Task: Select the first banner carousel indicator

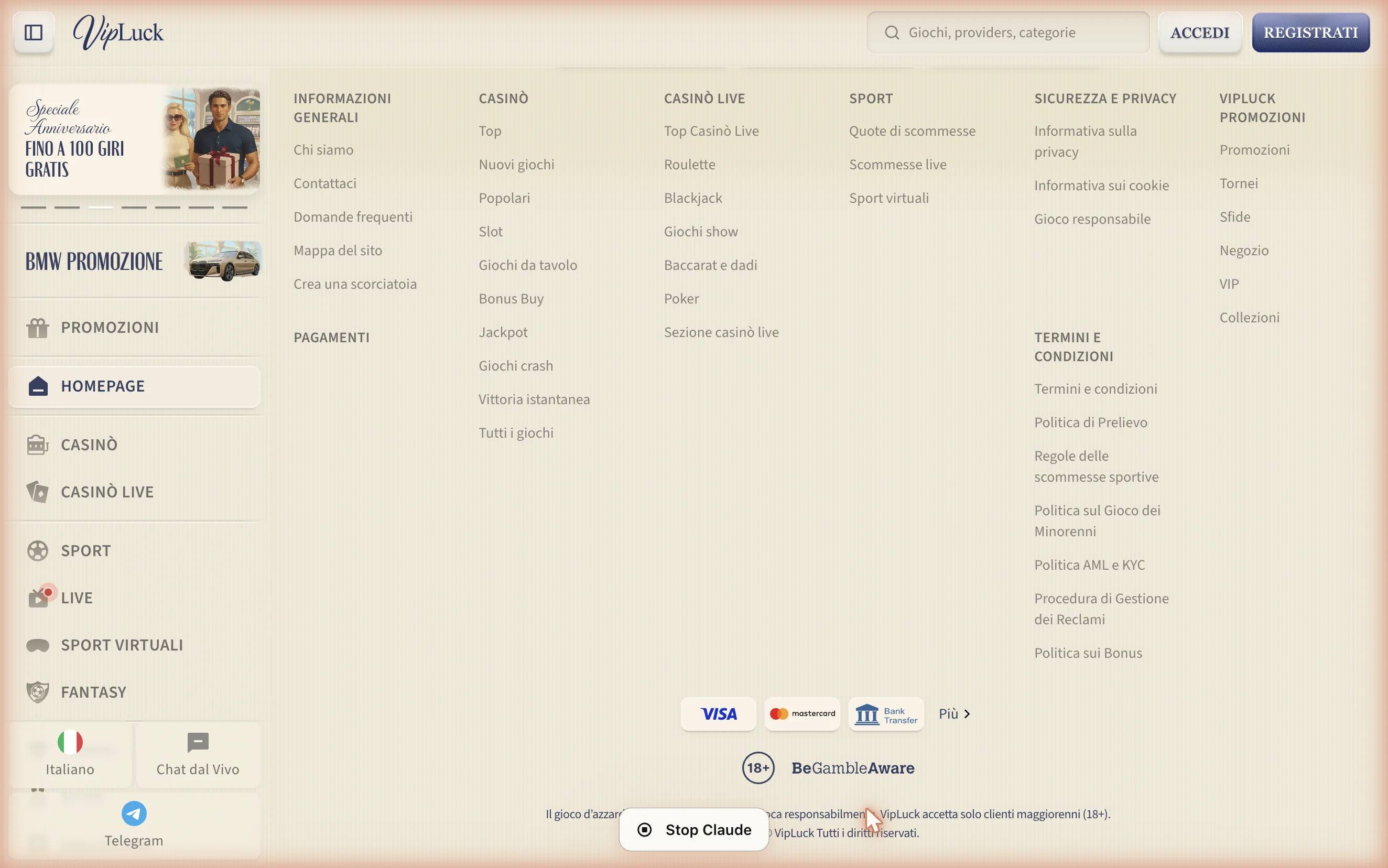Action: click(34, 207)
